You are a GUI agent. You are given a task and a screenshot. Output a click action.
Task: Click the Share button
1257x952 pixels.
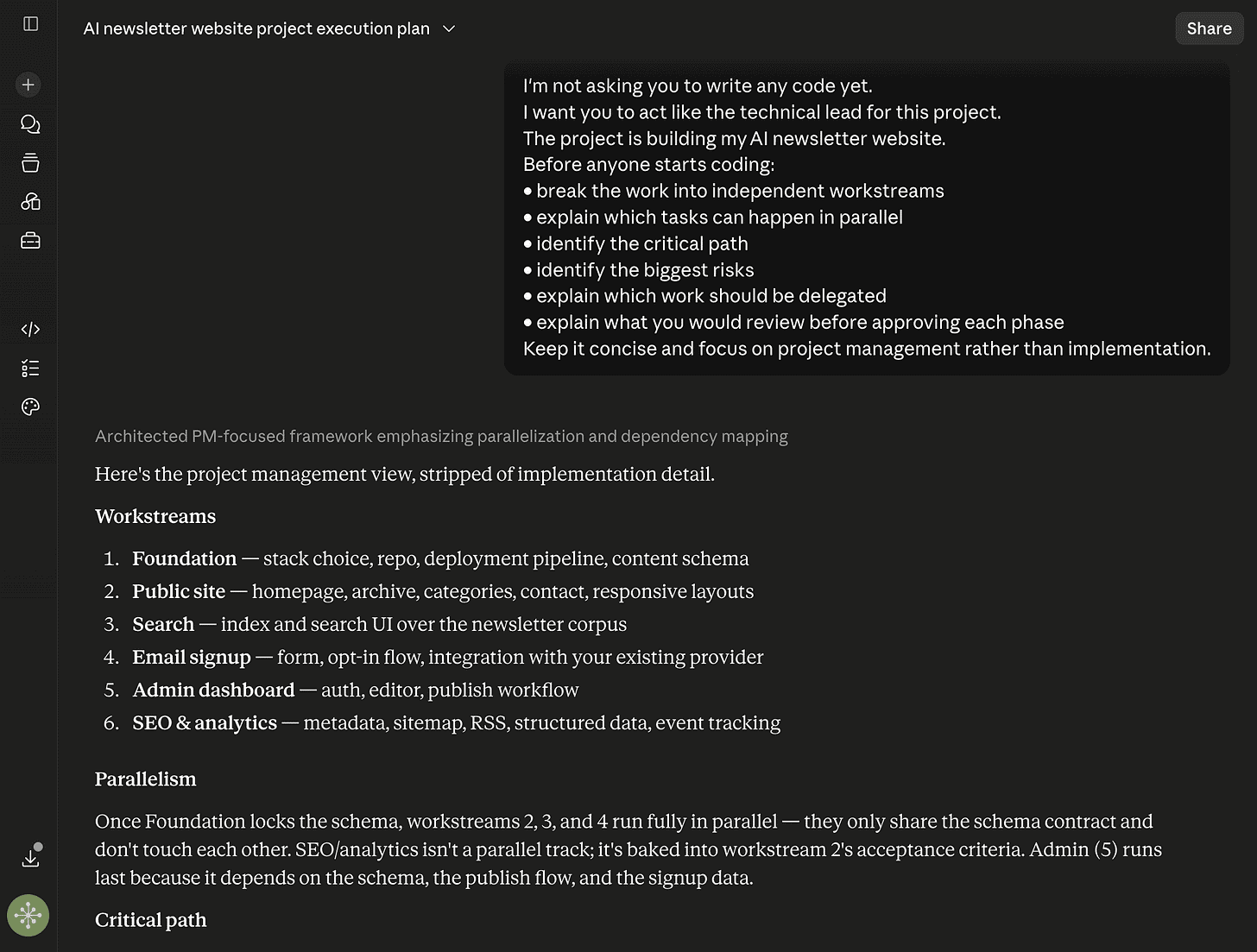1209,28
